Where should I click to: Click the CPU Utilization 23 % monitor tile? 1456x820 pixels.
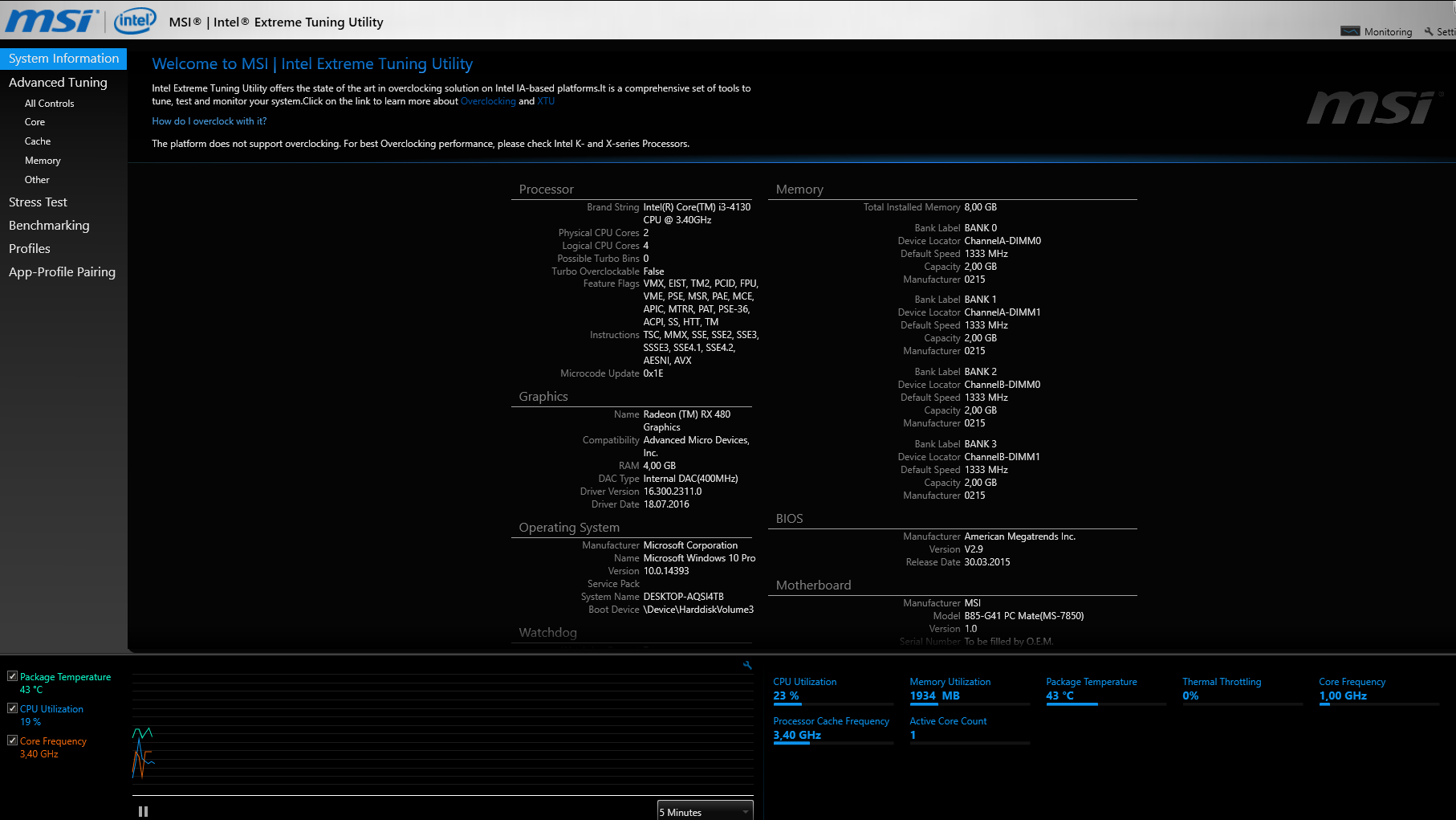pos(833,691)
